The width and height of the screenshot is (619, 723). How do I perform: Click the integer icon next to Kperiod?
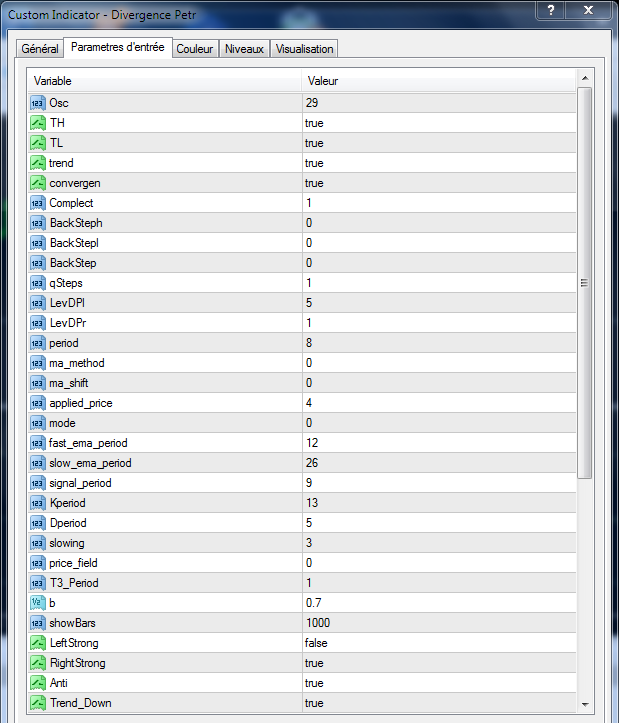coord(38,503)
